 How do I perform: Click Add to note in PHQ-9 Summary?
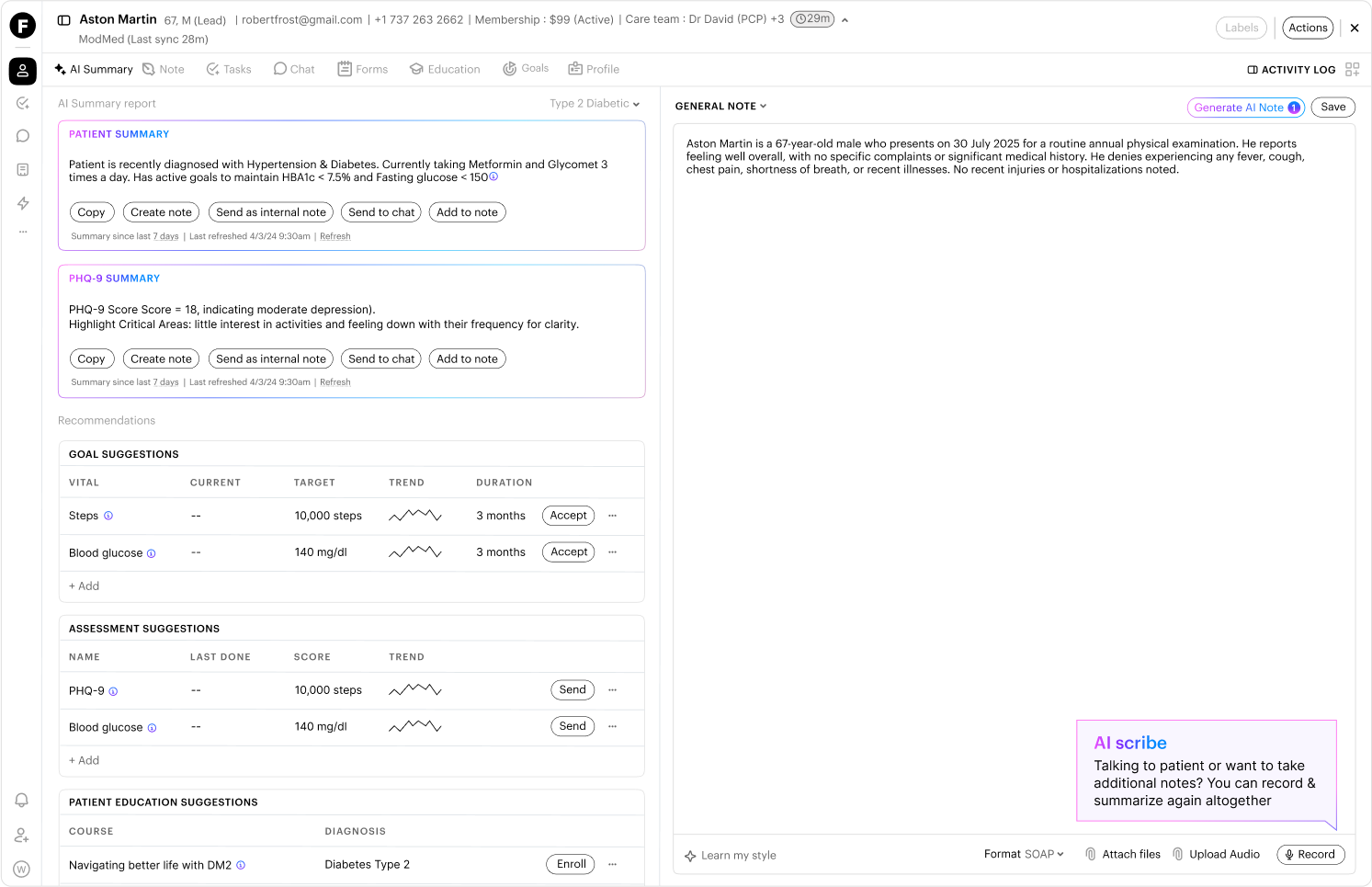click(467, 359)
